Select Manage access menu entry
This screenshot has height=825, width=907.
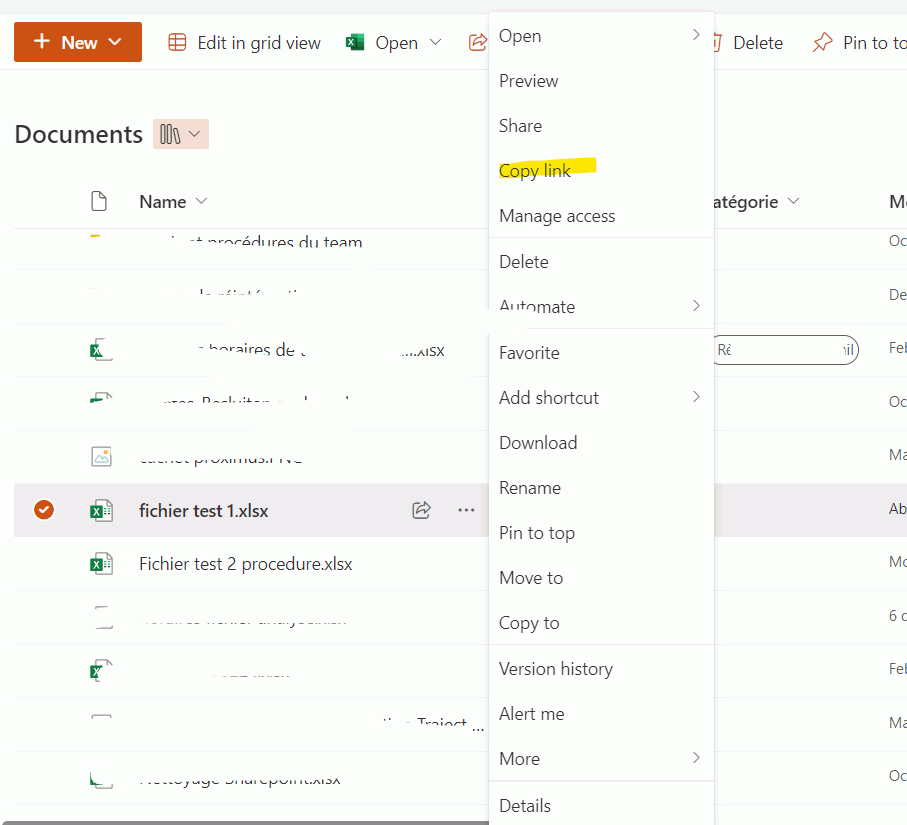pyautogui.click(x=557, y=216)
